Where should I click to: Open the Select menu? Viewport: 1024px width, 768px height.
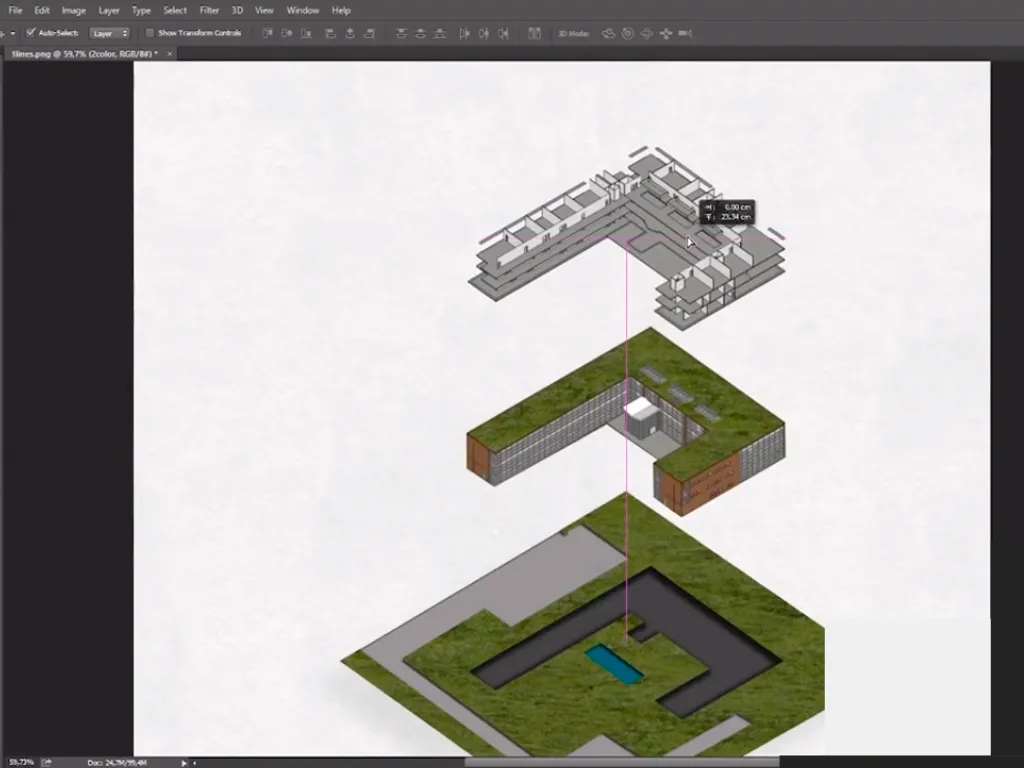tap(175, 10)
